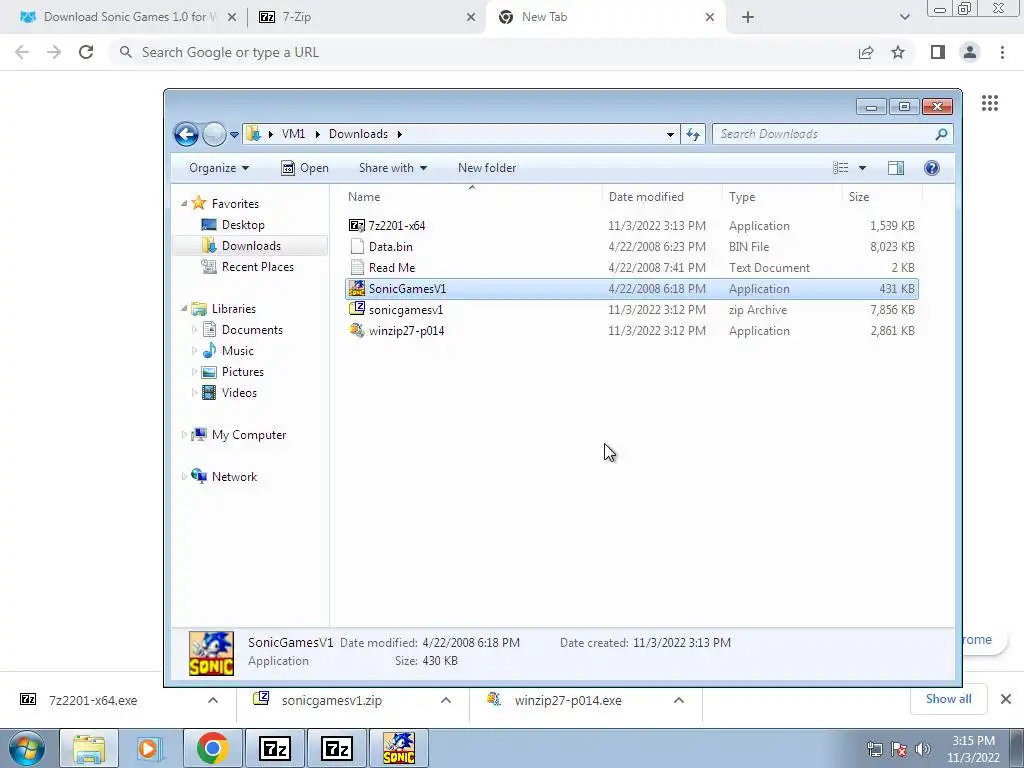
Task: Click the SonicGamesV1 application icon
Action: click(357, 288)
